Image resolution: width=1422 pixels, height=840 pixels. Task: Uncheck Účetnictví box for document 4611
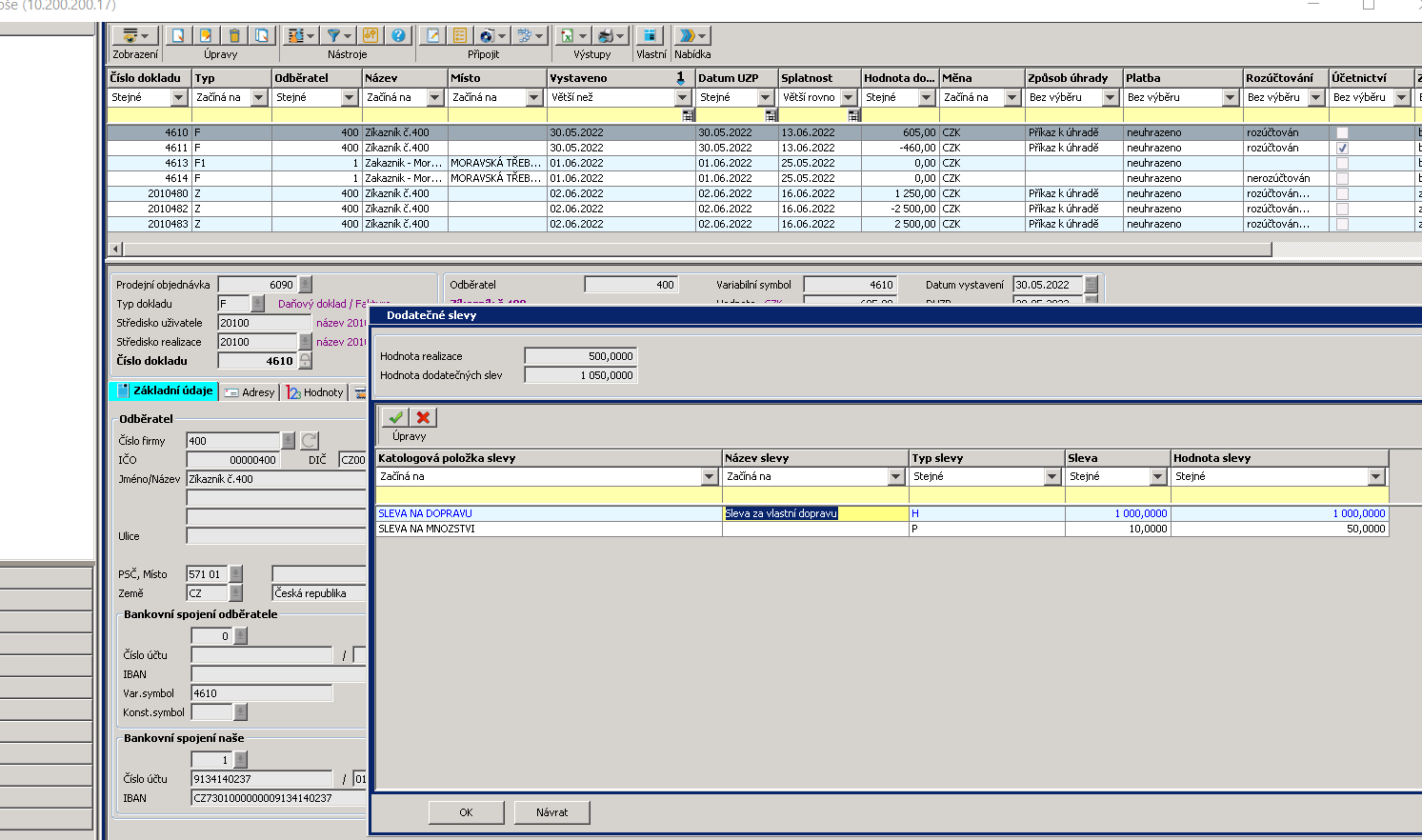point(1342,149)
